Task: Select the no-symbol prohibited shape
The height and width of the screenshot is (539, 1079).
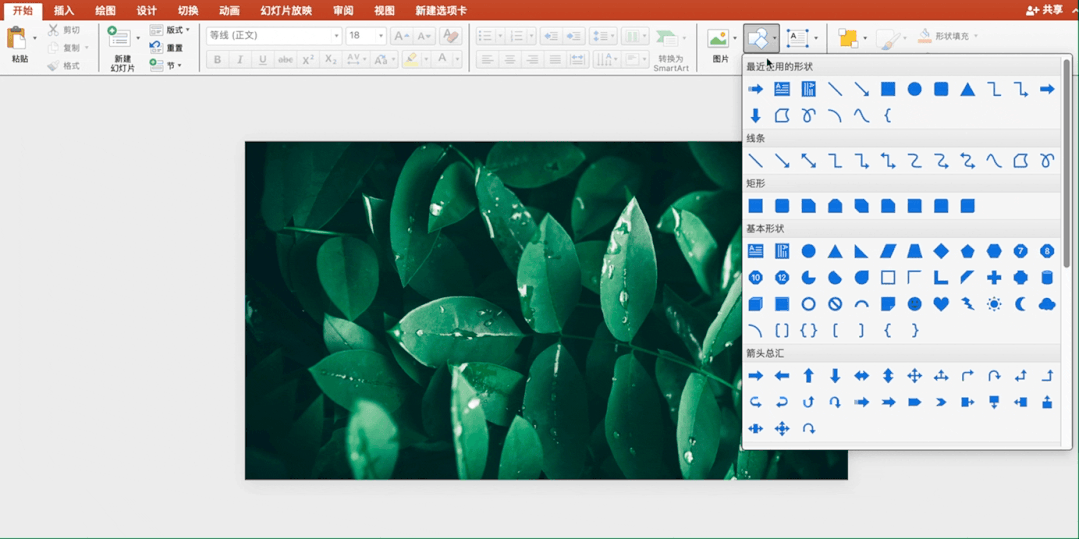Action: tap(835, 304)
